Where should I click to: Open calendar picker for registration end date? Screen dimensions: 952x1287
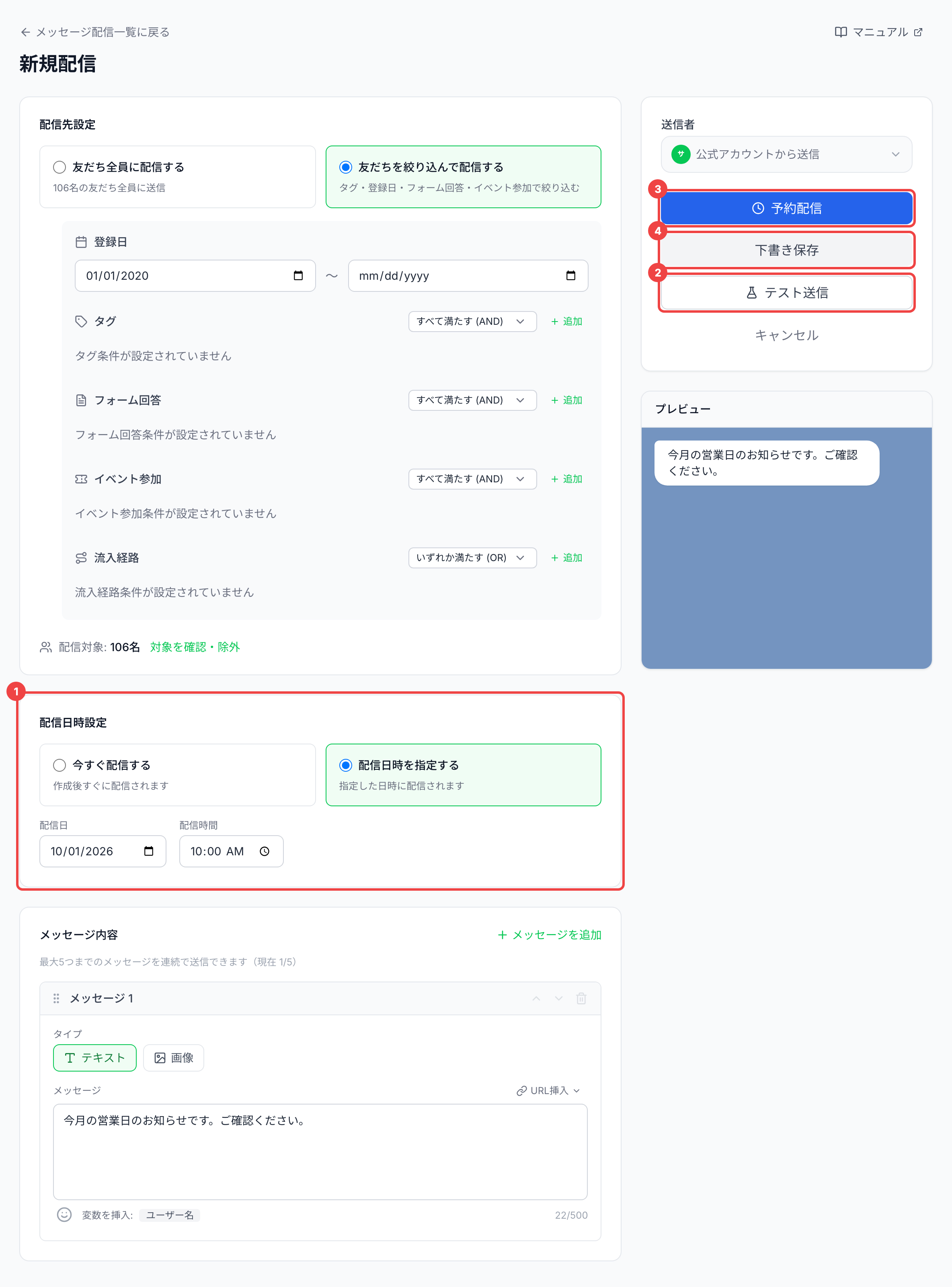click(x=570, y=275)
